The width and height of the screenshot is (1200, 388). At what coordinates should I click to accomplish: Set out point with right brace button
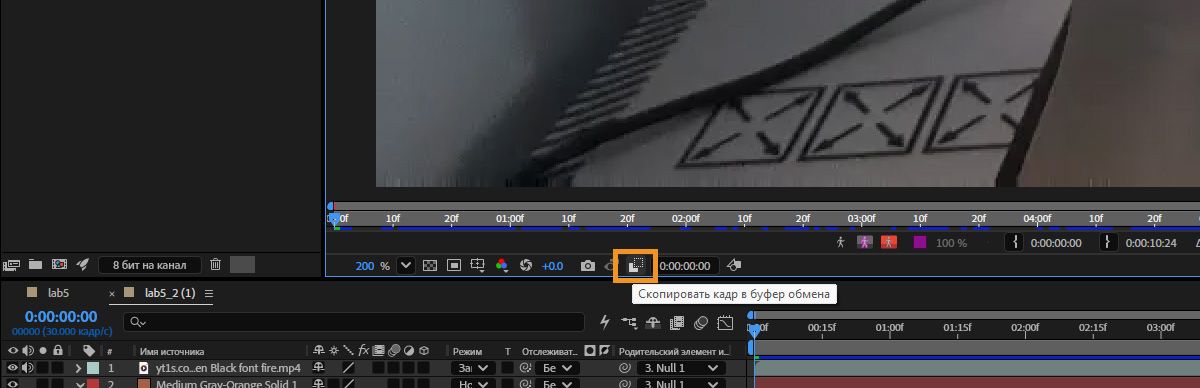1110,242
